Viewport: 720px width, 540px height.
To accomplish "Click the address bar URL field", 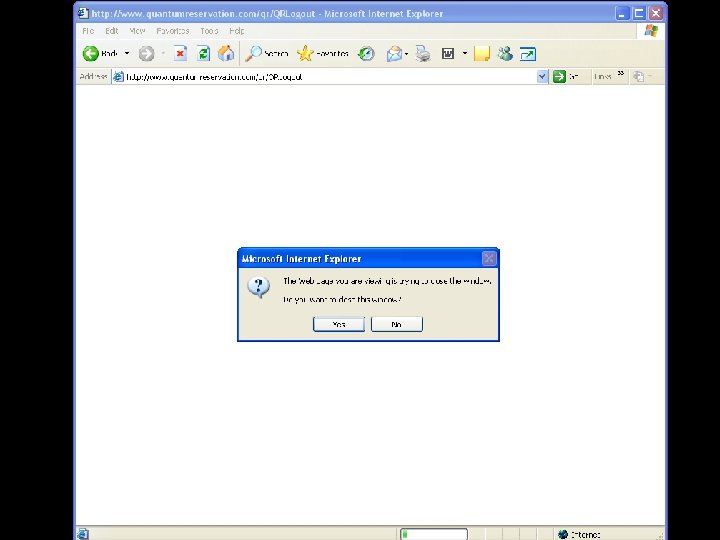I will [x=328, y=77].
